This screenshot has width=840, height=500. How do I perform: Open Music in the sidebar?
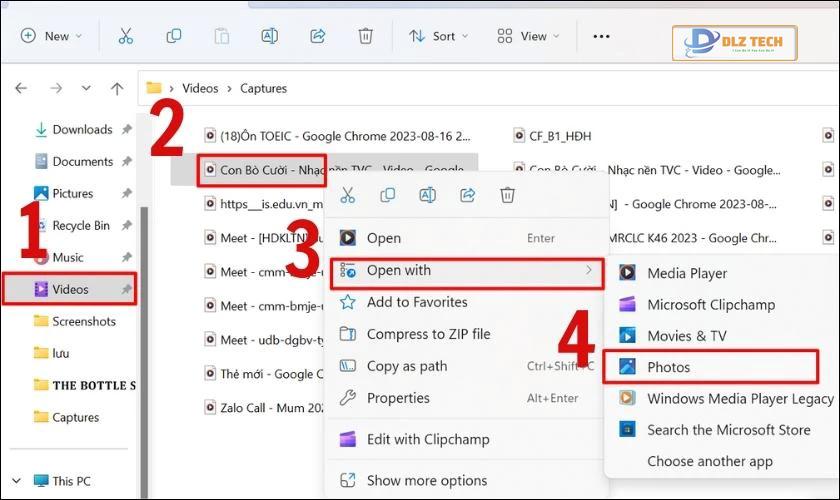[x=58, y=258]
